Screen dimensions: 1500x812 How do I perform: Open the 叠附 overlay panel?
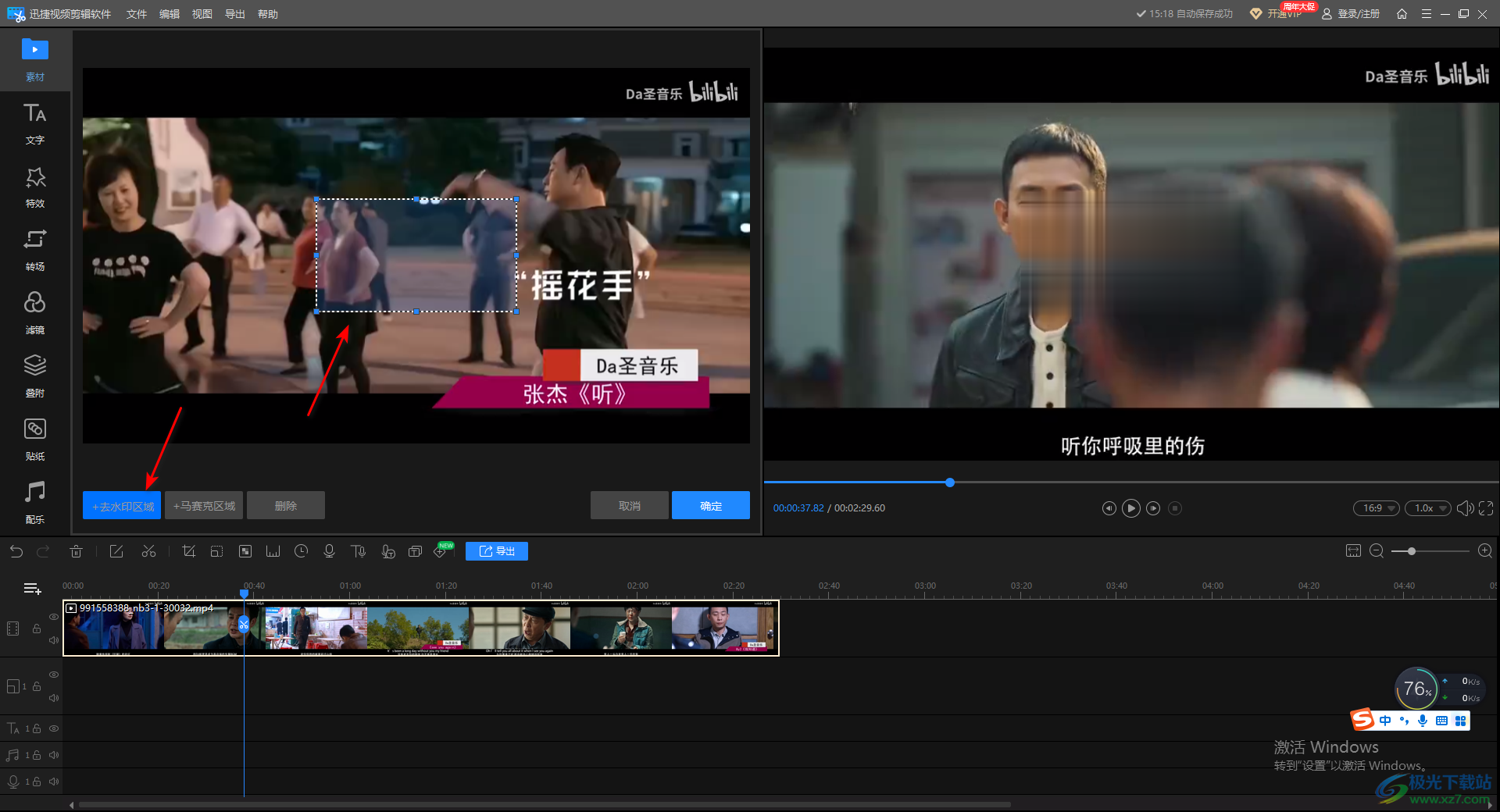click(34, 376)
